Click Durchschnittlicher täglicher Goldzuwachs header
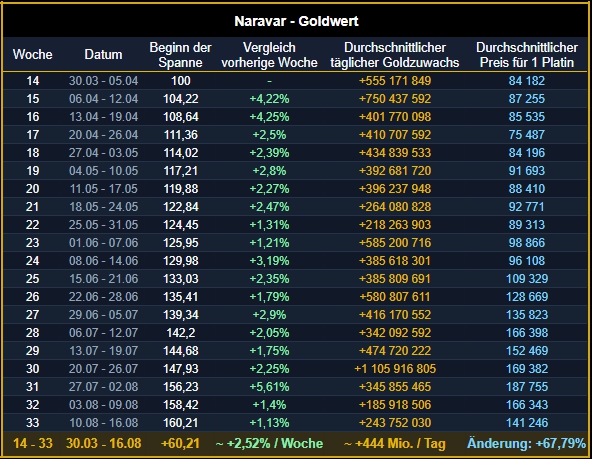592x459 pixels. [395, 55]
